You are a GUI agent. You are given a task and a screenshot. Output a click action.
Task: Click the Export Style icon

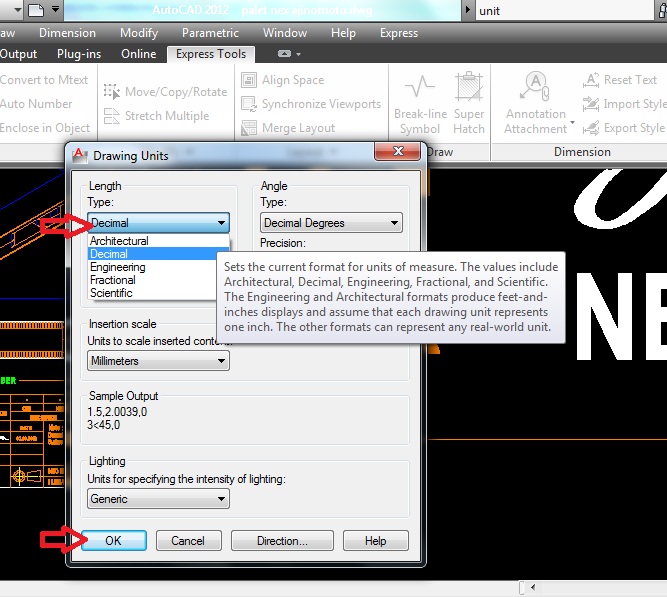591,128
